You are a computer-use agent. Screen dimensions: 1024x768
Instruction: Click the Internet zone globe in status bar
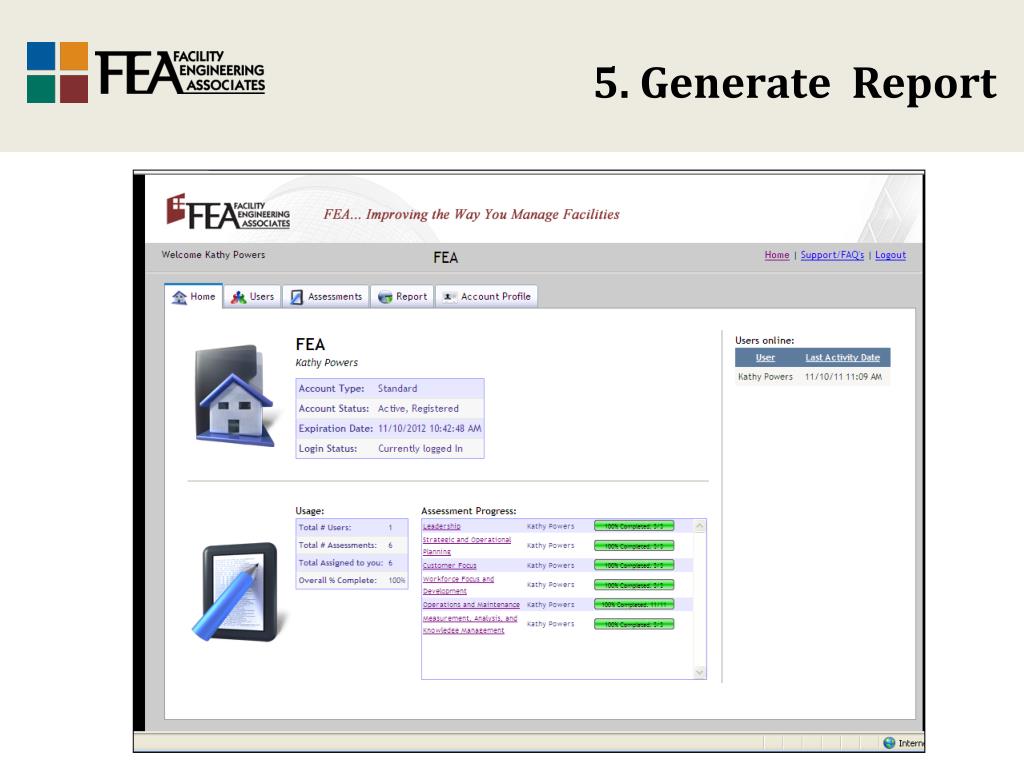(x=889, y=743)
